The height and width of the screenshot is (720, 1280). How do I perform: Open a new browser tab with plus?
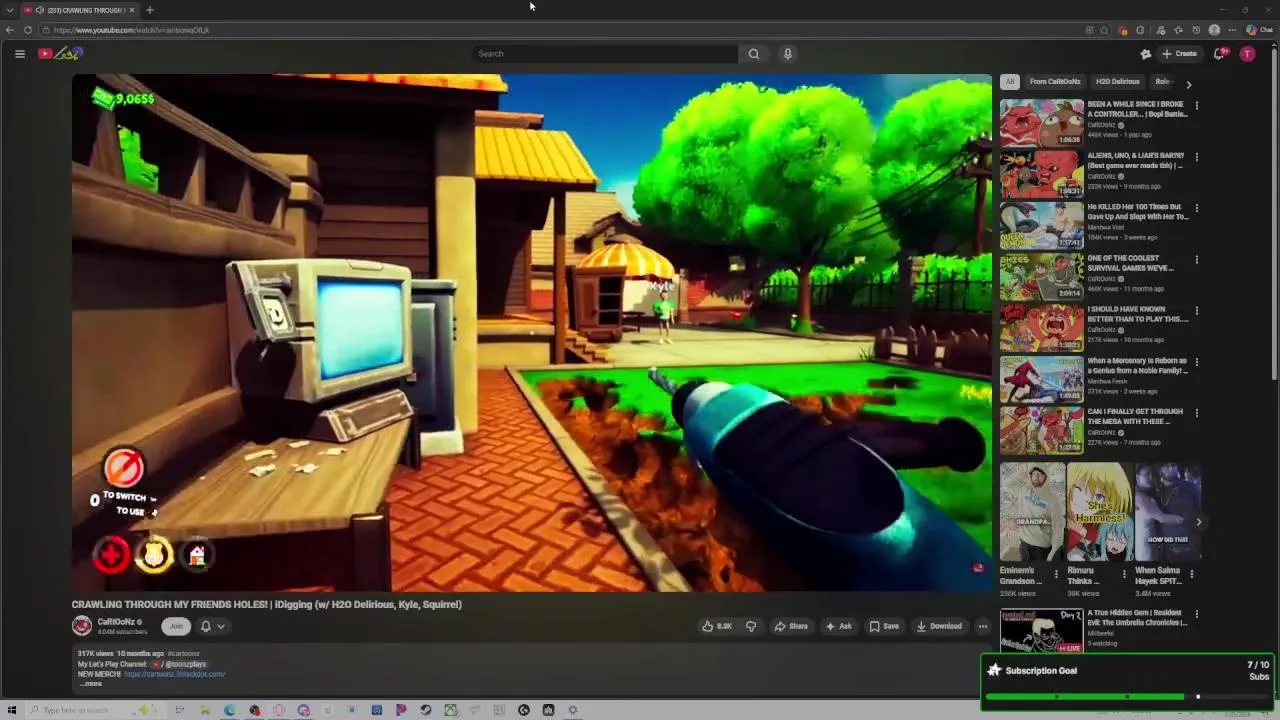tap(150, 10)
